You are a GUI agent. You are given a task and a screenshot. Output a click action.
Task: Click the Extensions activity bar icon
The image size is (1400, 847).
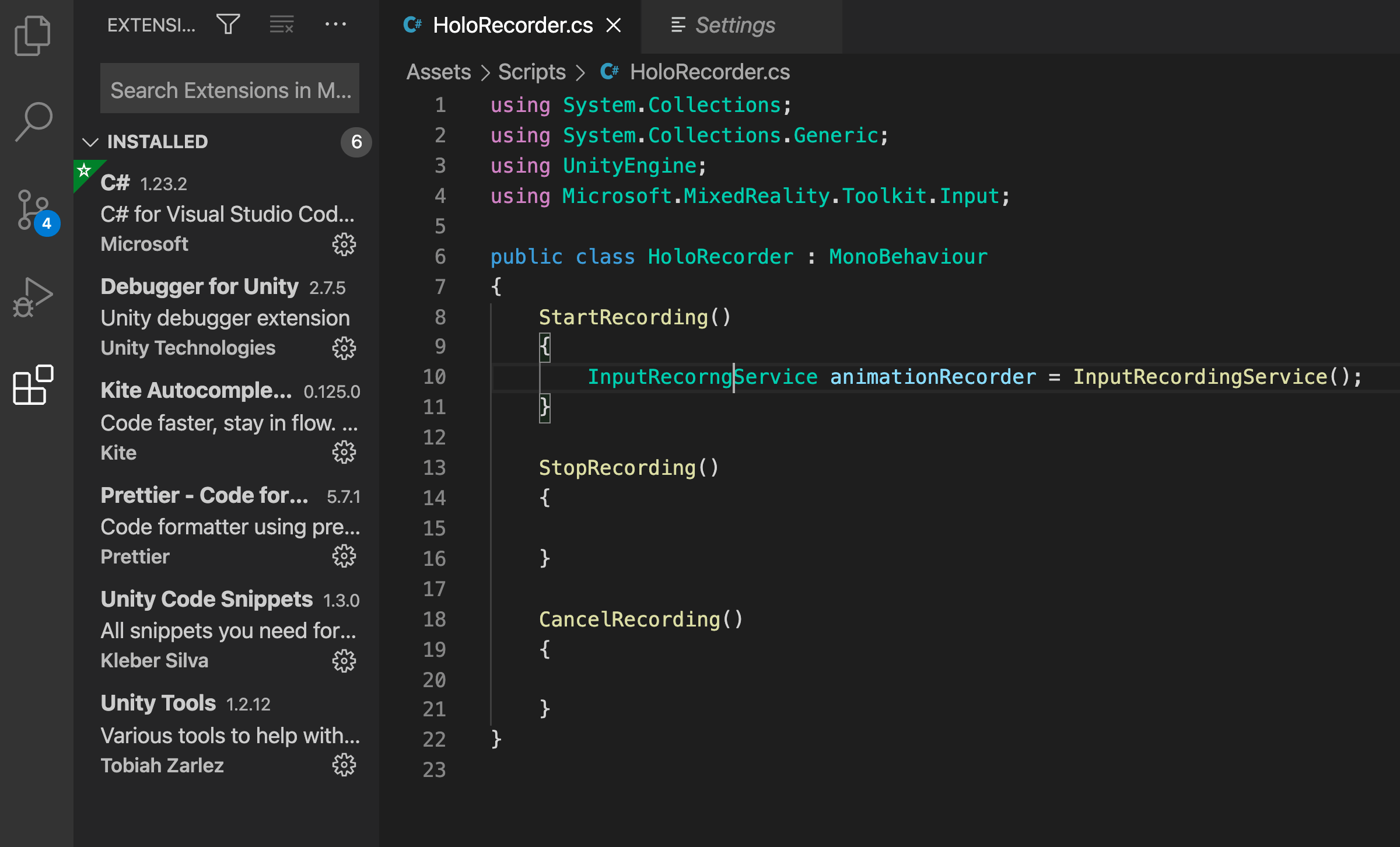(x=33, y=385)
